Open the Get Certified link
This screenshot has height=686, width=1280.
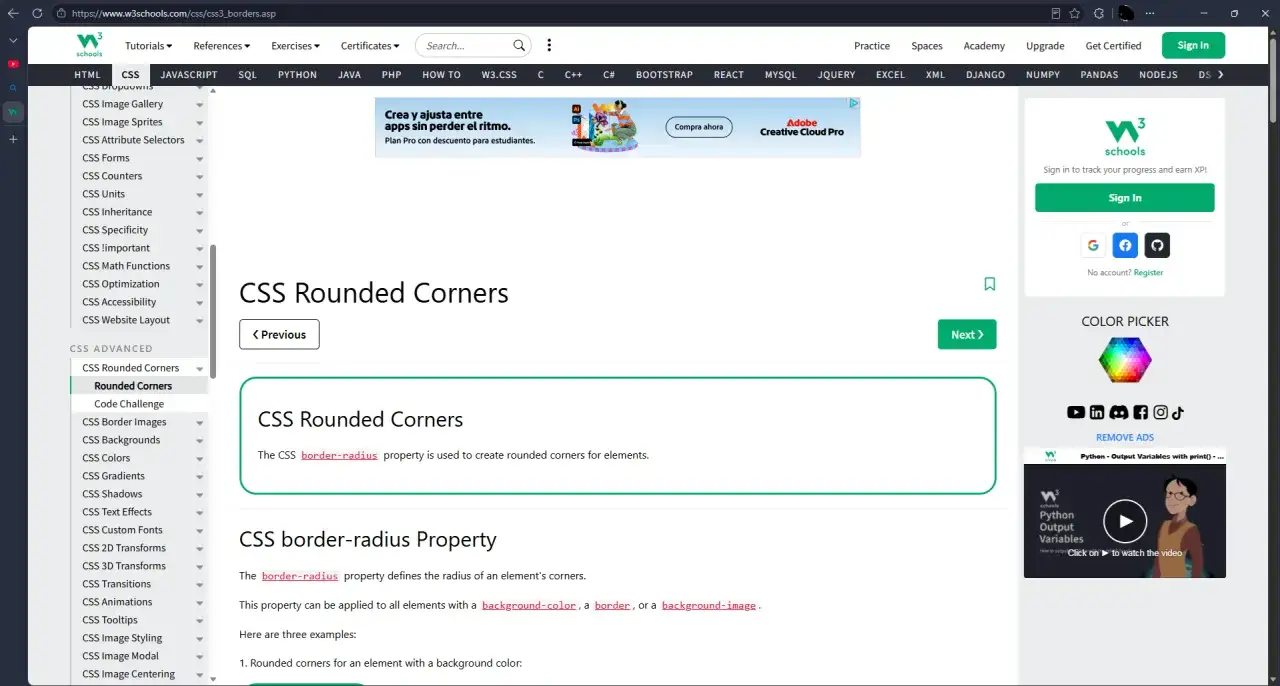[1113, 46]
